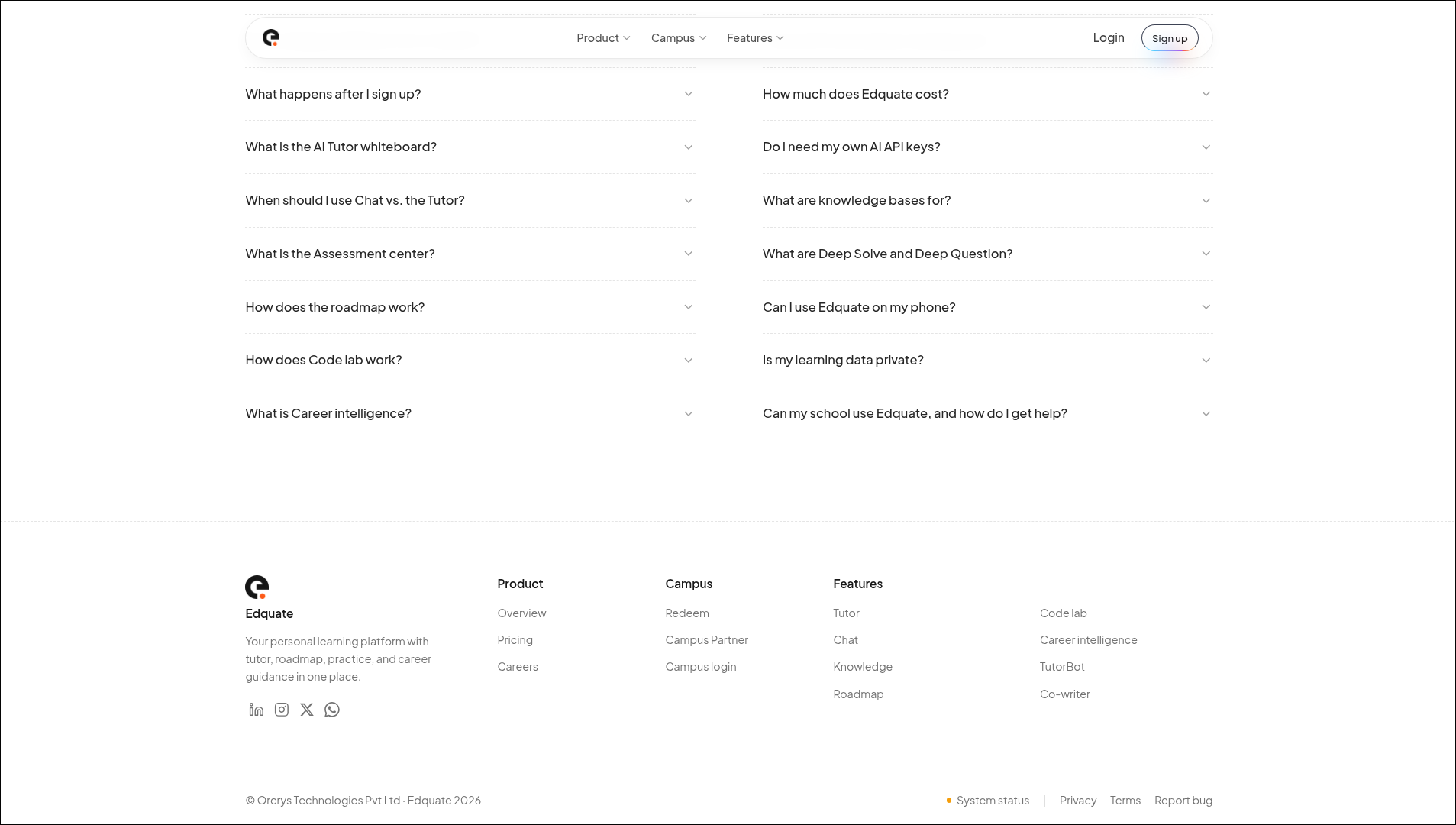Open the Campus login footer link
Viewport: 1456px width, 825px height.
[x=701, y=667]
